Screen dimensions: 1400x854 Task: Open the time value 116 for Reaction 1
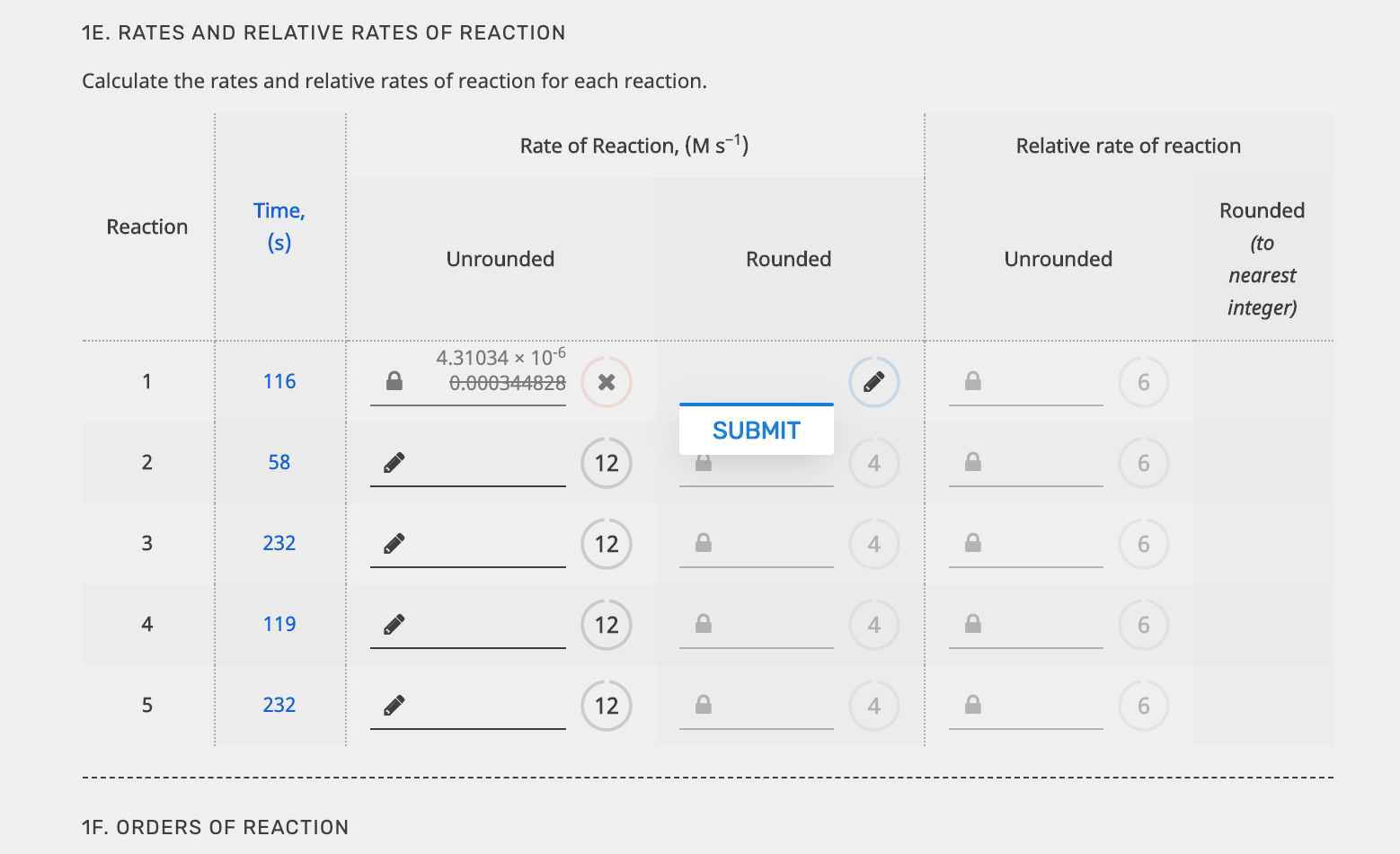pyautogui.click(x=279, y=380)
